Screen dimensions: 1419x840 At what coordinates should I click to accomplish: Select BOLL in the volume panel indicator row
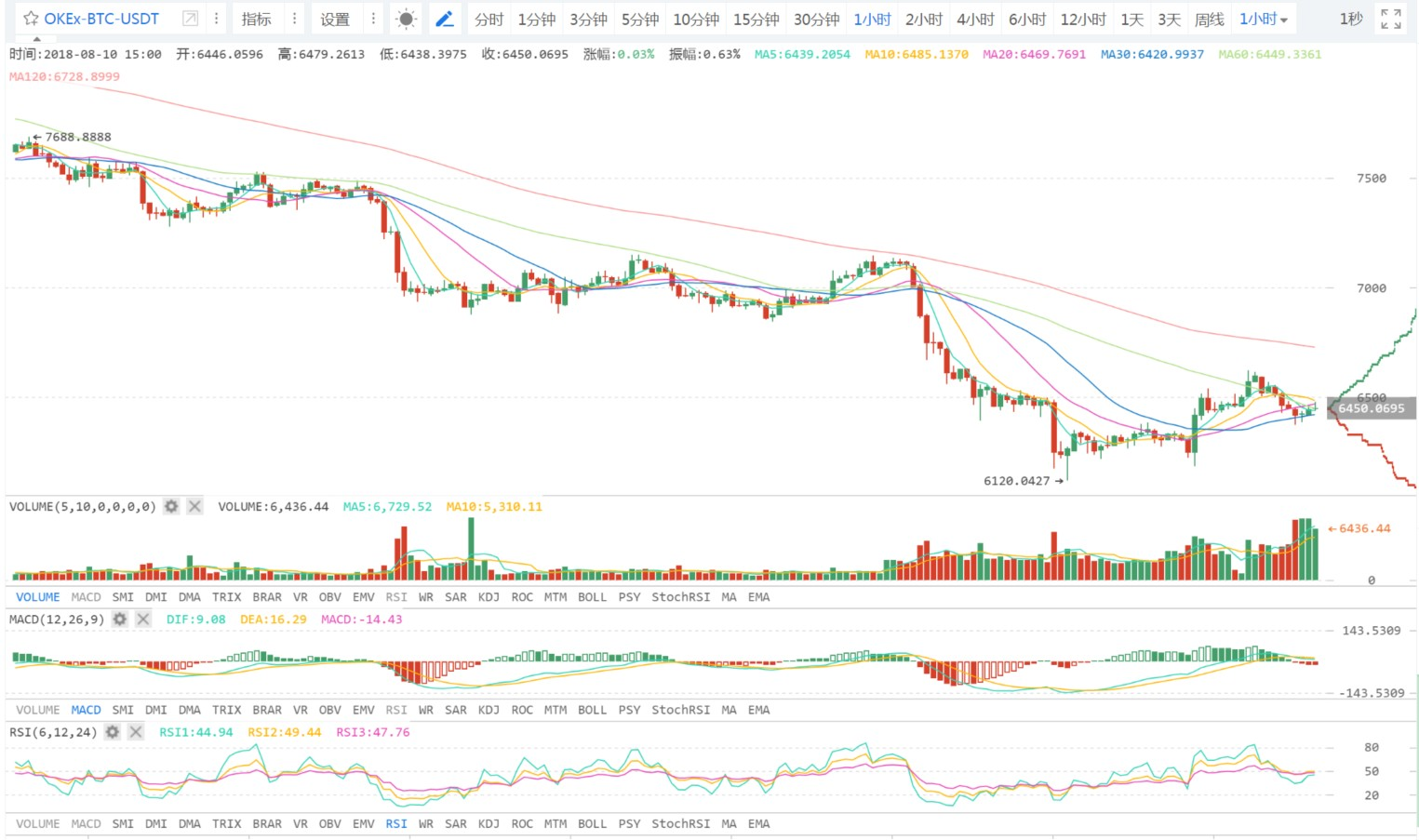click(x=592, y=597)
